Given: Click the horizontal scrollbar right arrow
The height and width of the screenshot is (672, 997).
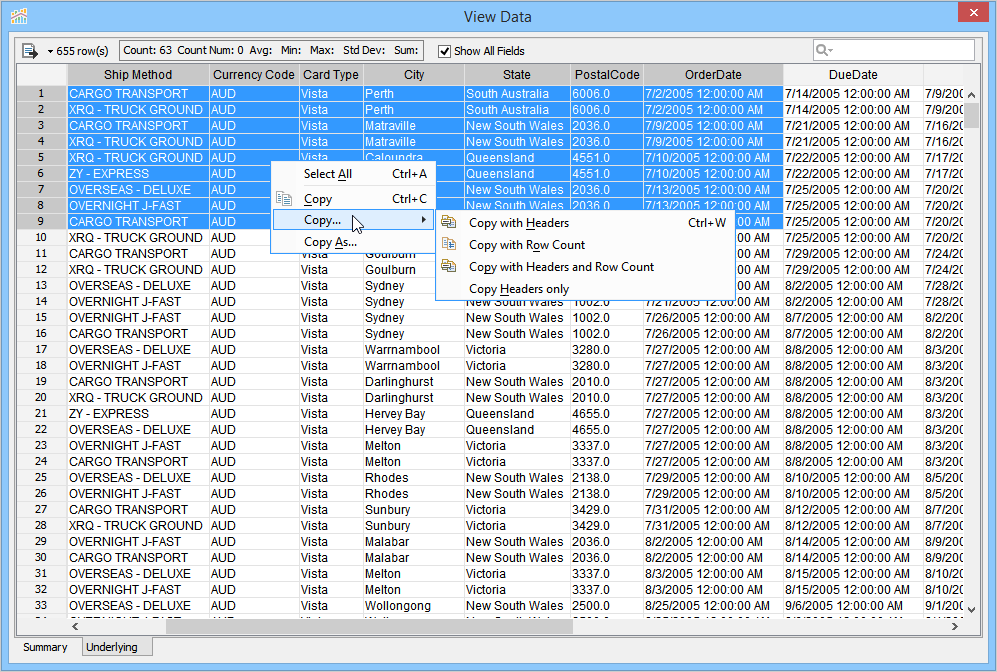Looking at the screenshot, I should click(954, 626).
